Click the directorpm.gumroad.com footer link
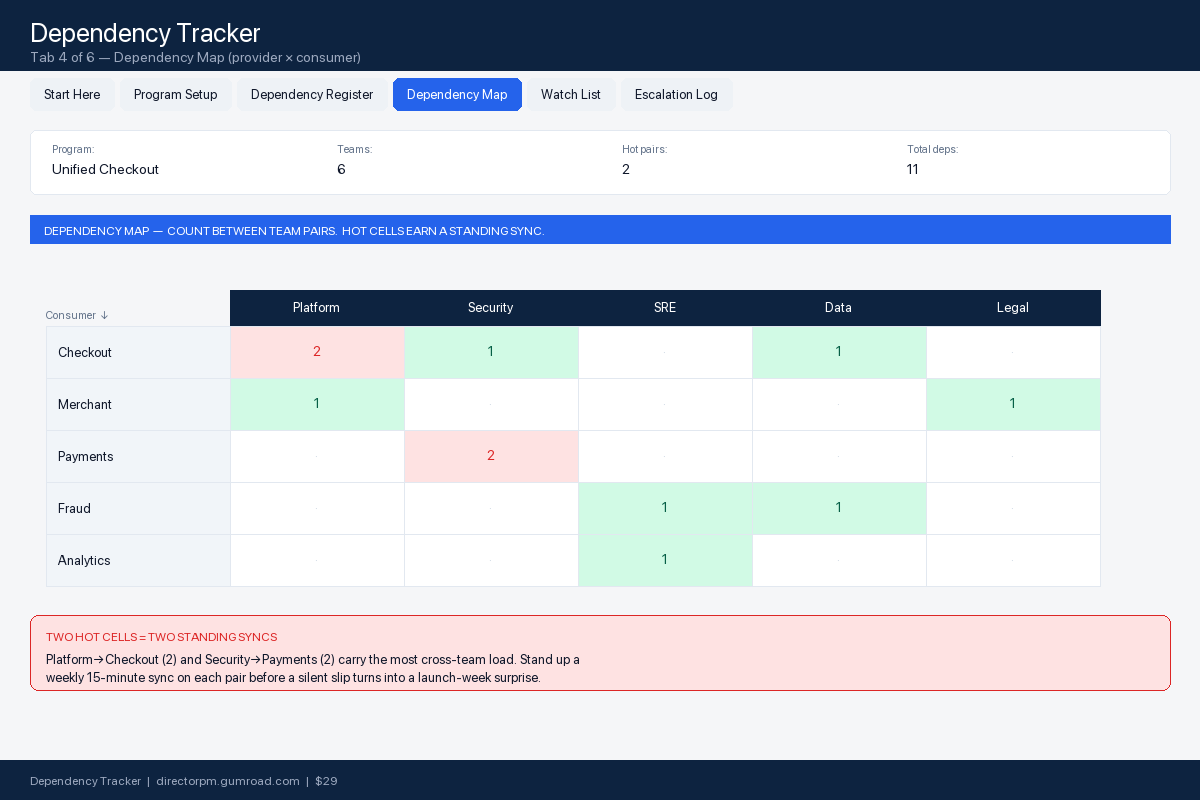This screenshot has height=800, width=1200. tap(228, 781)
